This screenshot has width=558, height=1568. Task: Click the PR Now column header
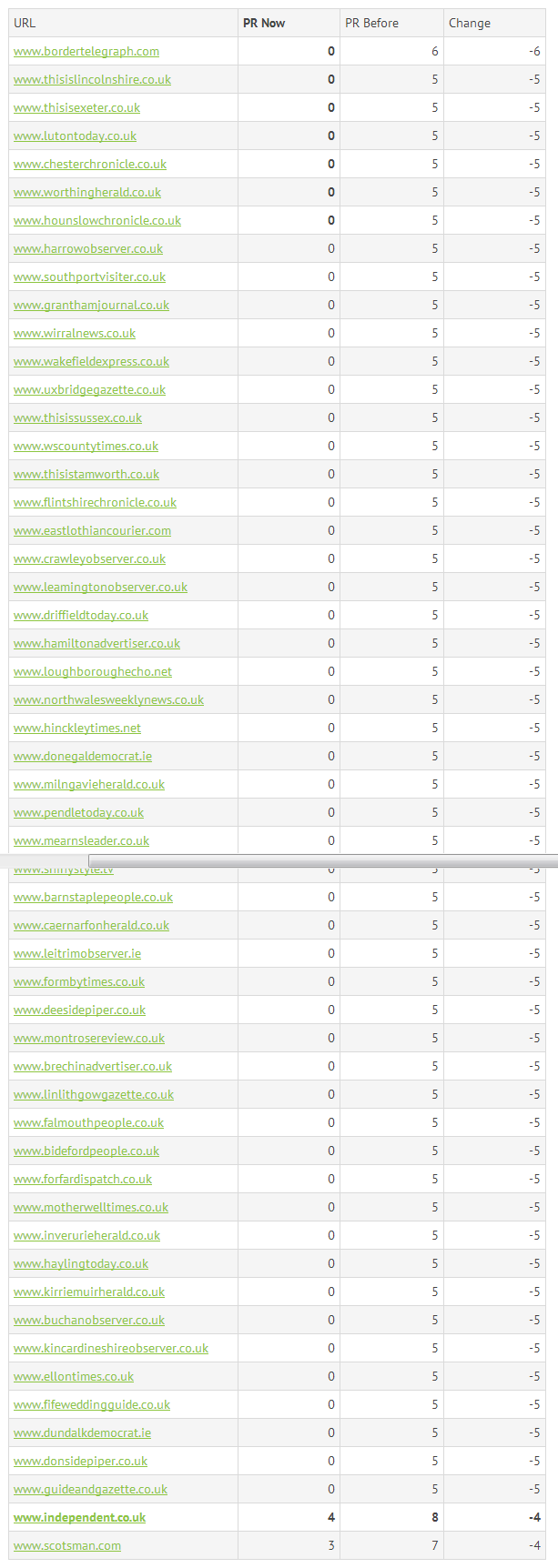264,24
